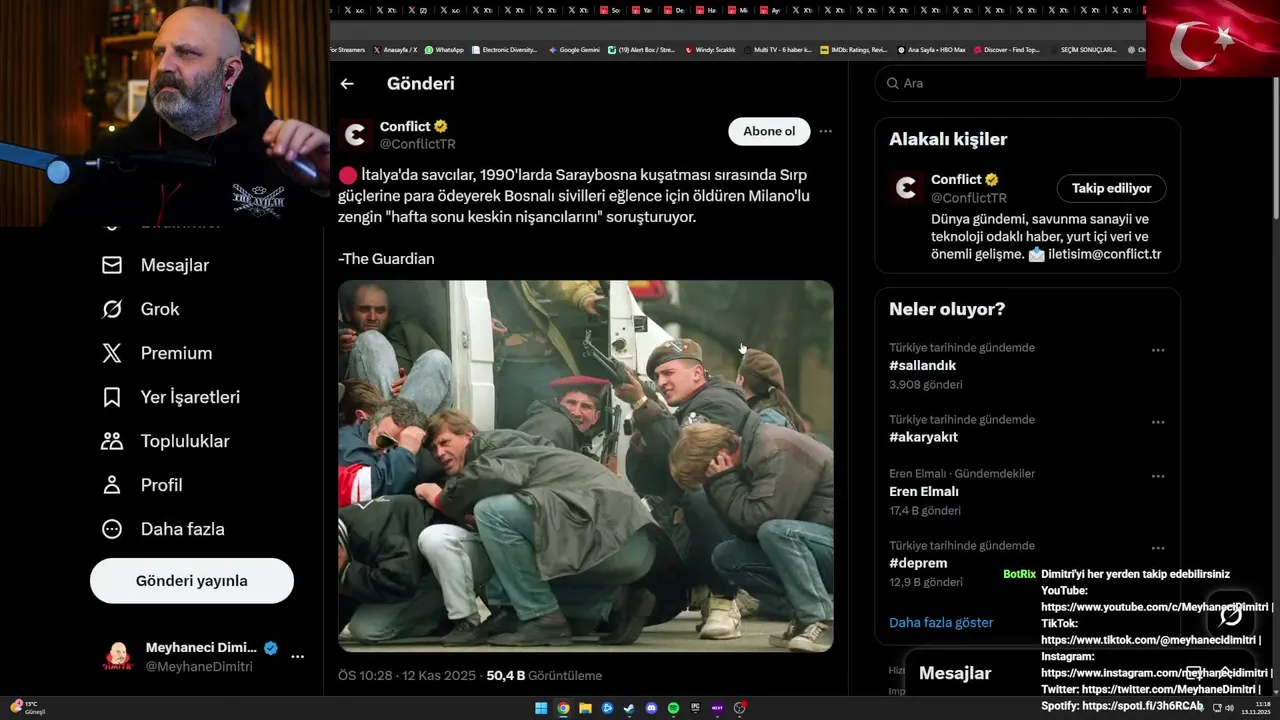The image size is (1280, 720).
Task: Open options for Eren Elmalı trend
Action: point(1158,476)
